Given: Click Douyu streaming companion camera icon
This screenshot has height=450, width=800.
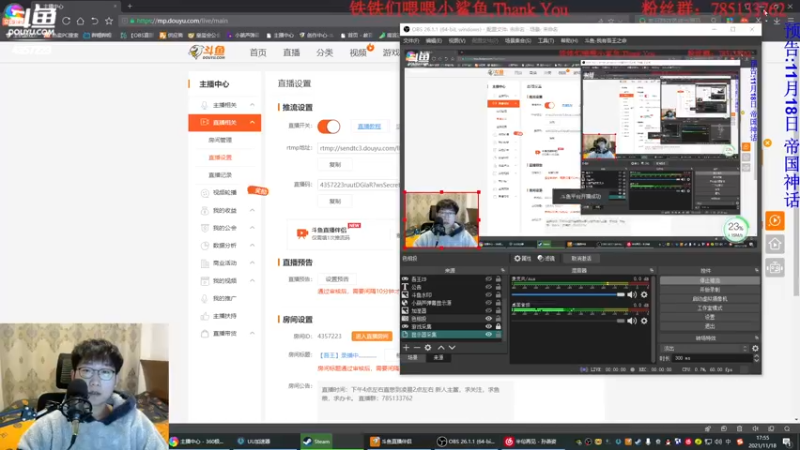Looking at the screenshot, I should [x=302, y=233].
